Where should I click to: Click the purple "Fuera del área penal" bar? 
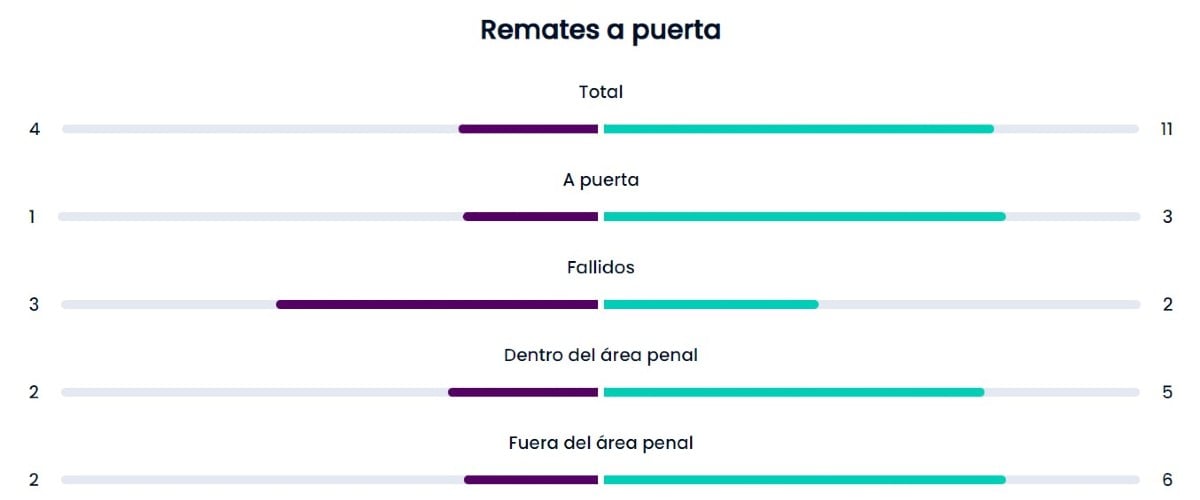[531, 480]
